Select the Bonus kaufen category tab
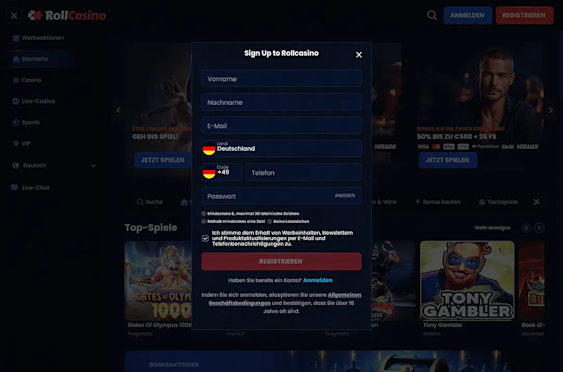Viewport: 563px width, 372px height. [x=438, y=202]
